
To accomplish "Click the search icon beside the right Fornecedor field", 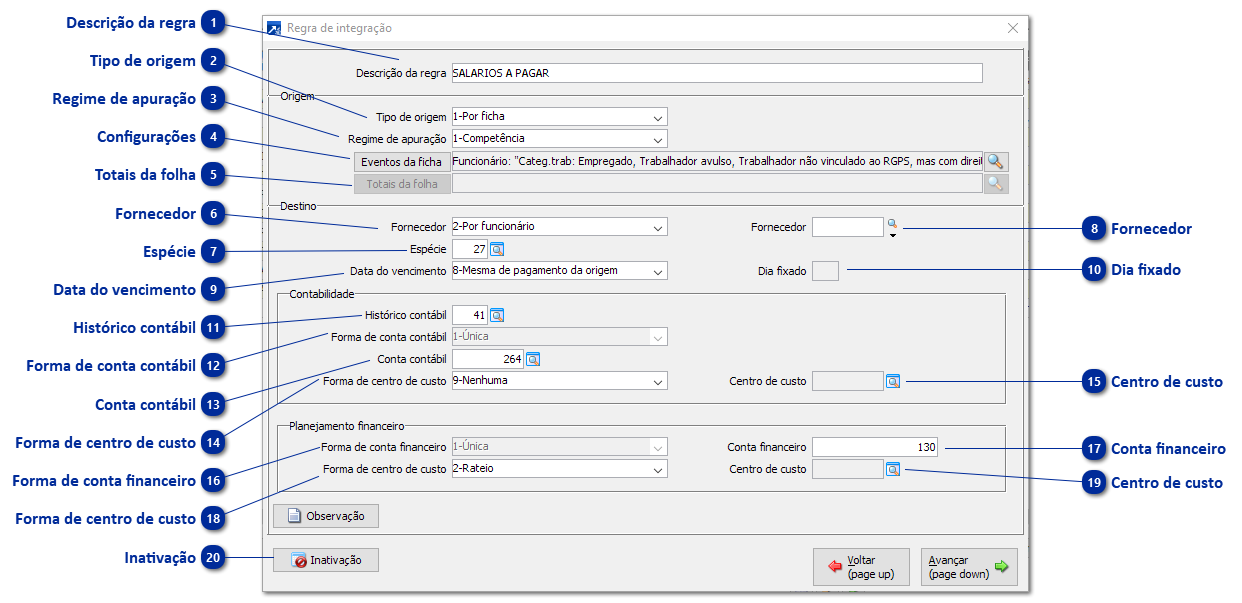I will click(x=892, y=225).
